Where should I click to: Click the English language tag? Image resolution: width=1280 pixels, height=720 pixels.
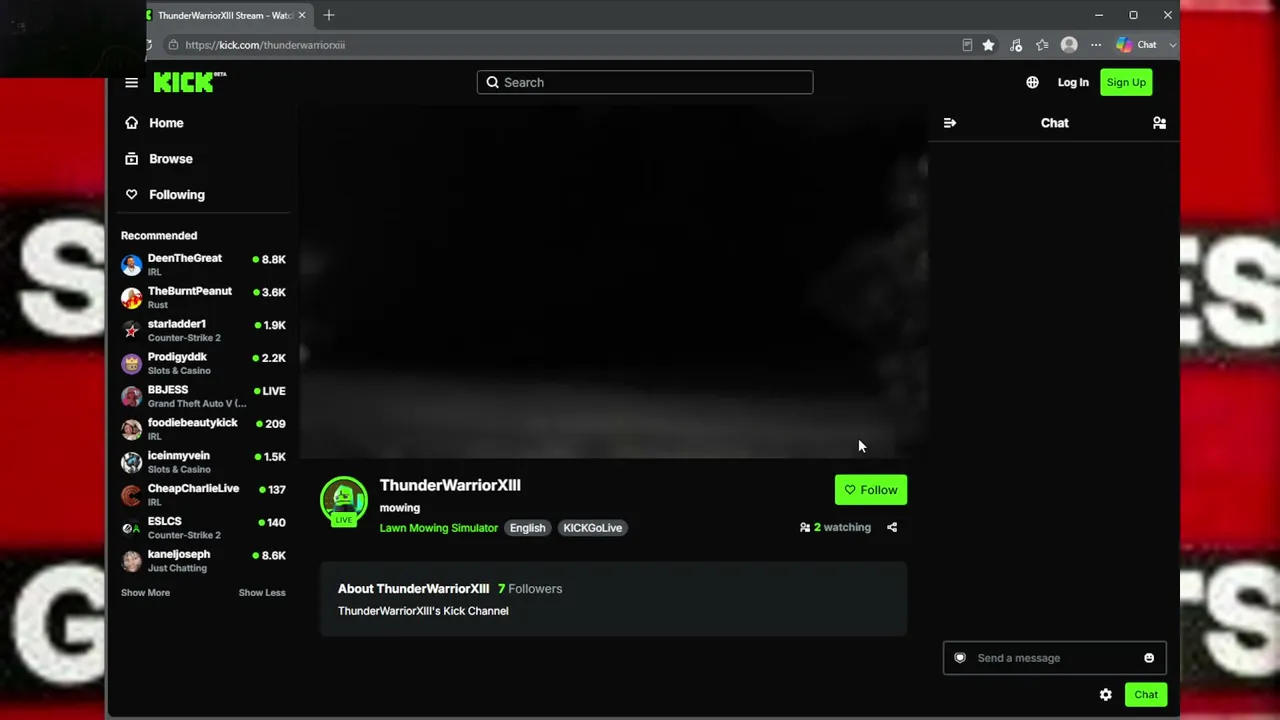[x=527, y=528]
